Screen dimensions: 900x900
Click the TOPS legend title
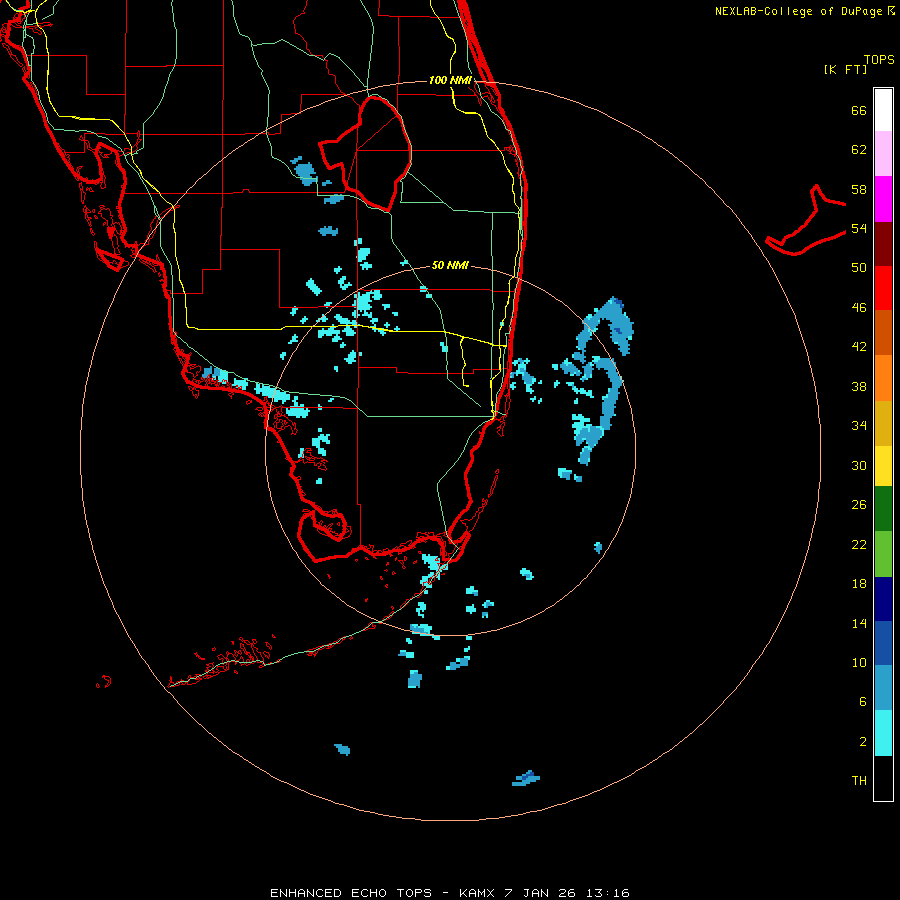(879, 59)
